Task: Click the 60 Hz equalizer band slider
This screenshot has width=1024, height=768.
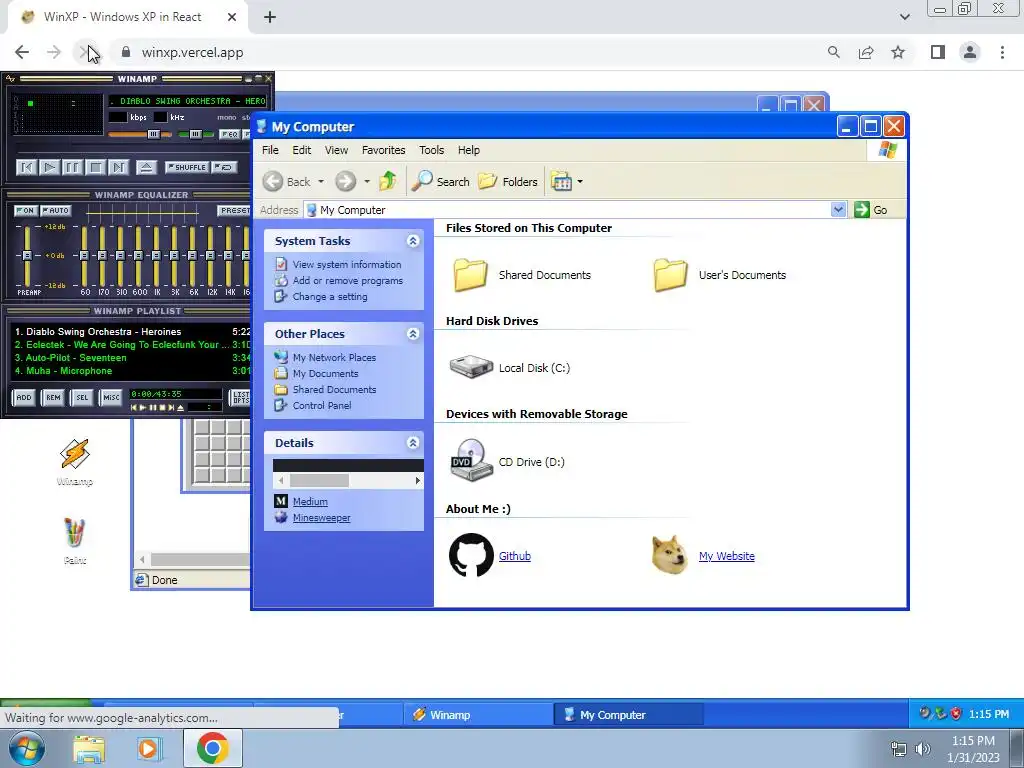Action: click(84, 255)
